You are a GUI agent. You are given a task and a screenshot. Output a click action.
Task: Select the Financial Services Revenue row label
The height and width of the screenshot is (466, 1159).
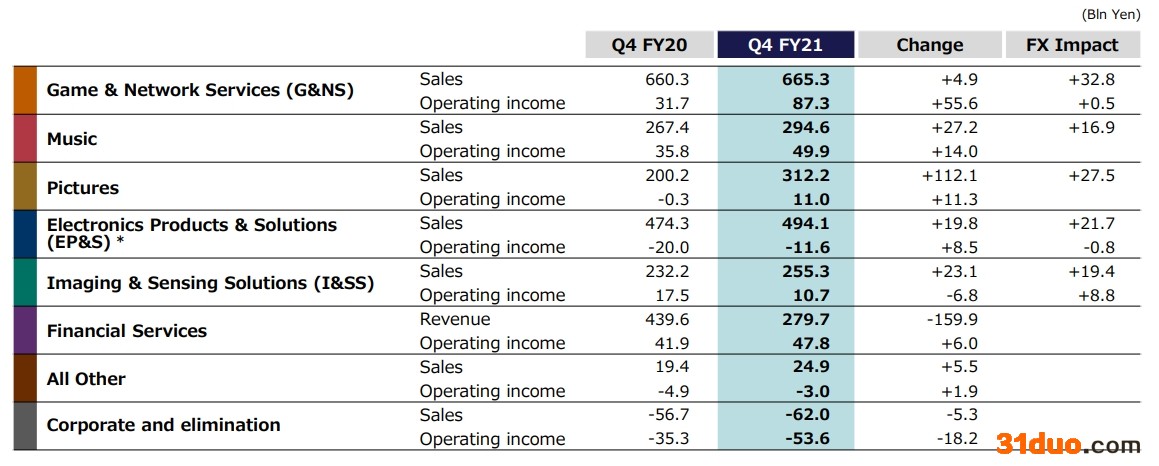455,319
